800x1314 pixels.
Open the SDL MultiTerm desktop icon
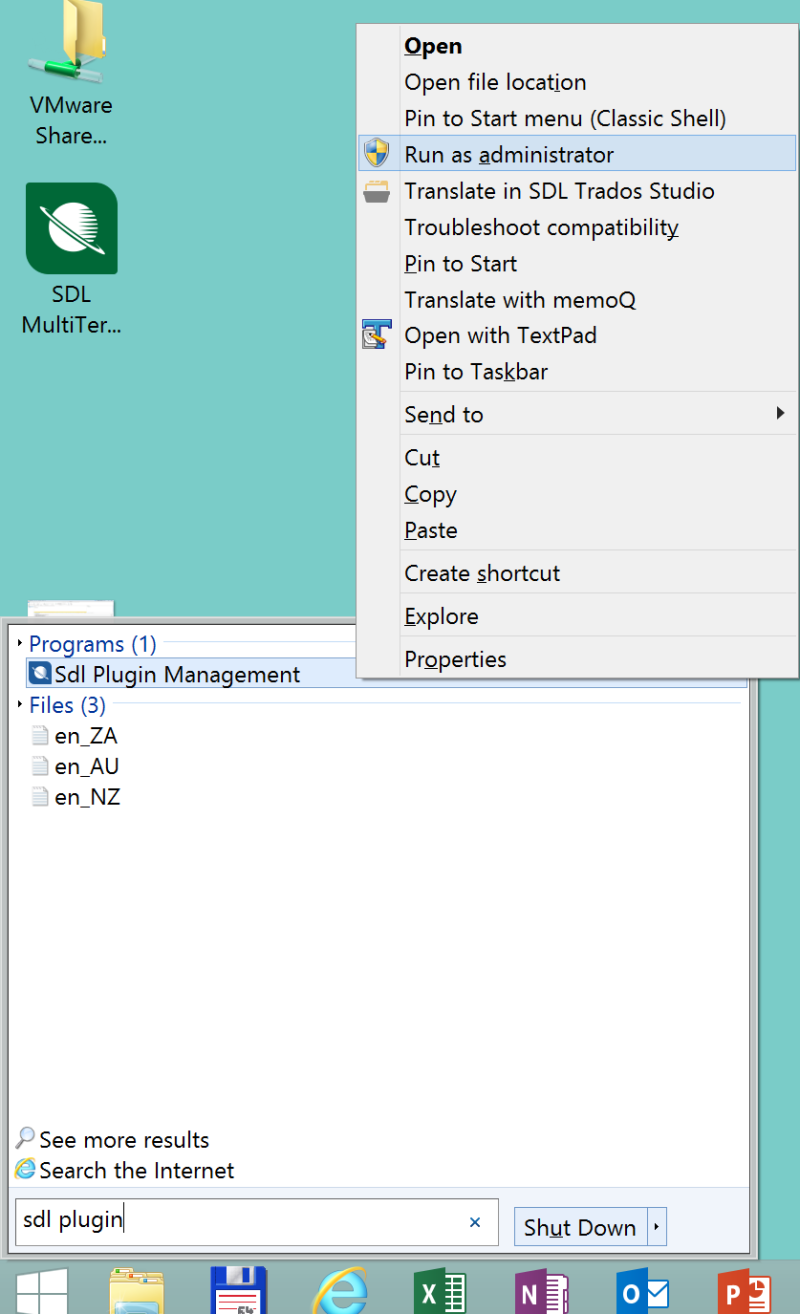(x=71, y=260)
